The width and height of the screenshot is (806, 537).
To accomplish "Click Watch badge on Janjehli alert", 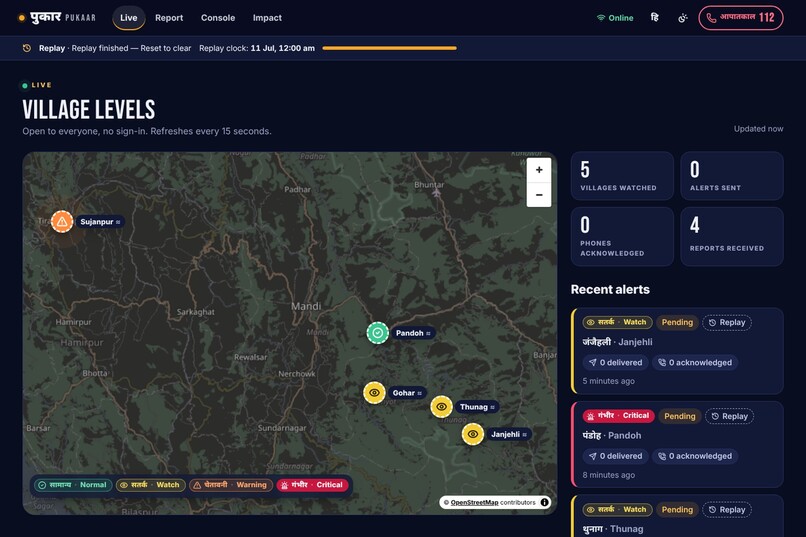I will 617,322.
